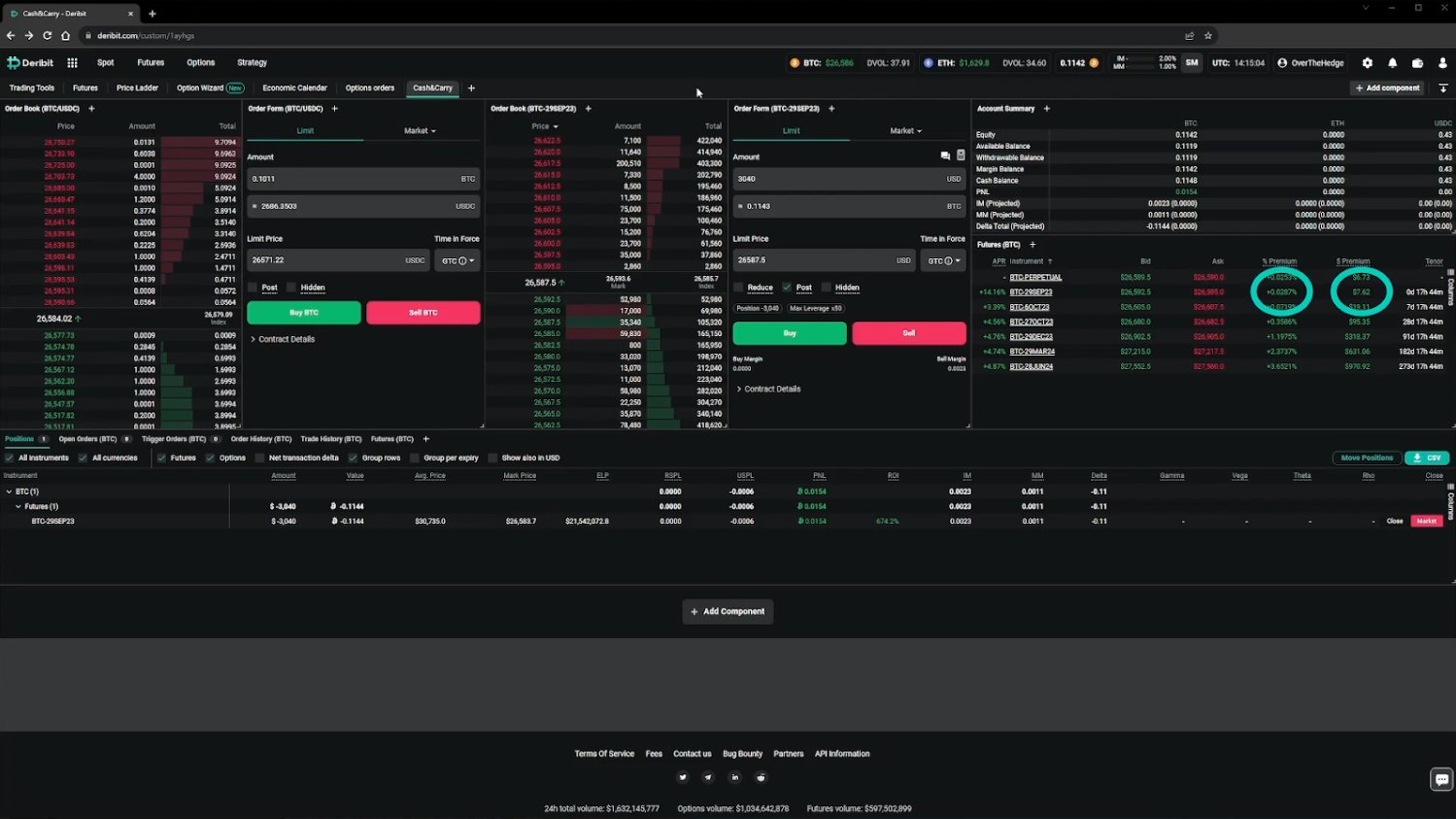Toggle Show also in USD checkbox
The height and width of the screenshot is (819, 1456).
[x=492, y=458]
